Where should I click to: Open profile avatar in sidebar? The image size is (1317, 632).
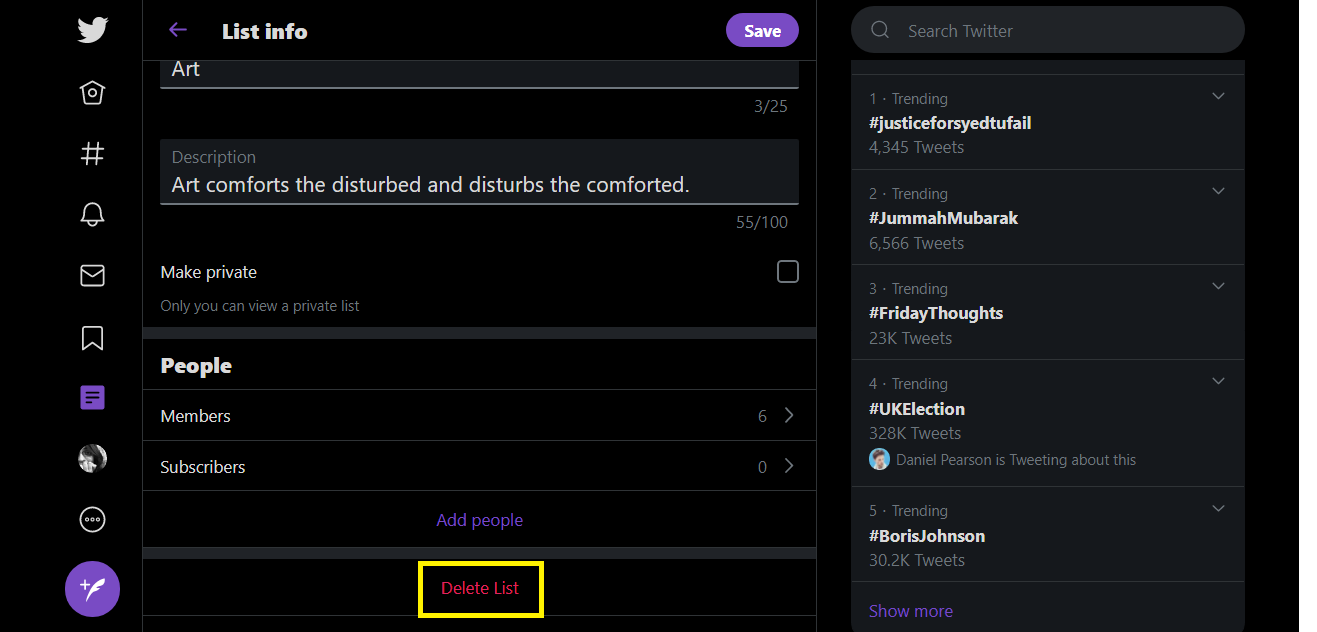pos(92,459)
